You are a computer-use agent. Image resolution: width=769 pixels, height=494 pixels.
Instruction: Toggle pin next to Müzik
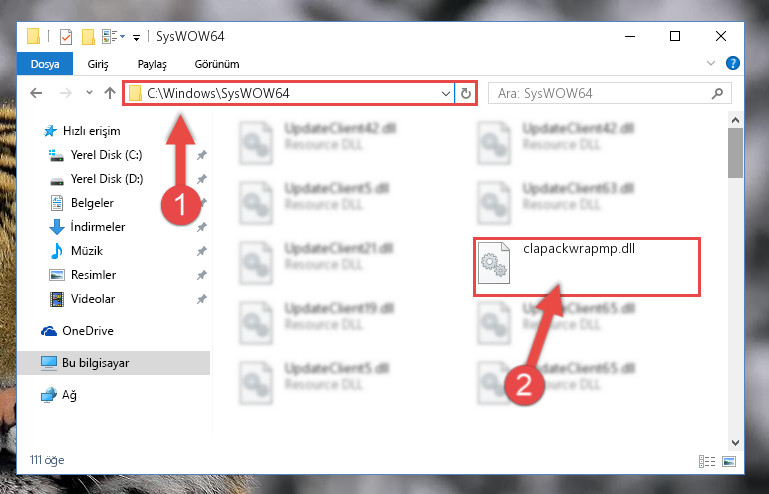202,251
